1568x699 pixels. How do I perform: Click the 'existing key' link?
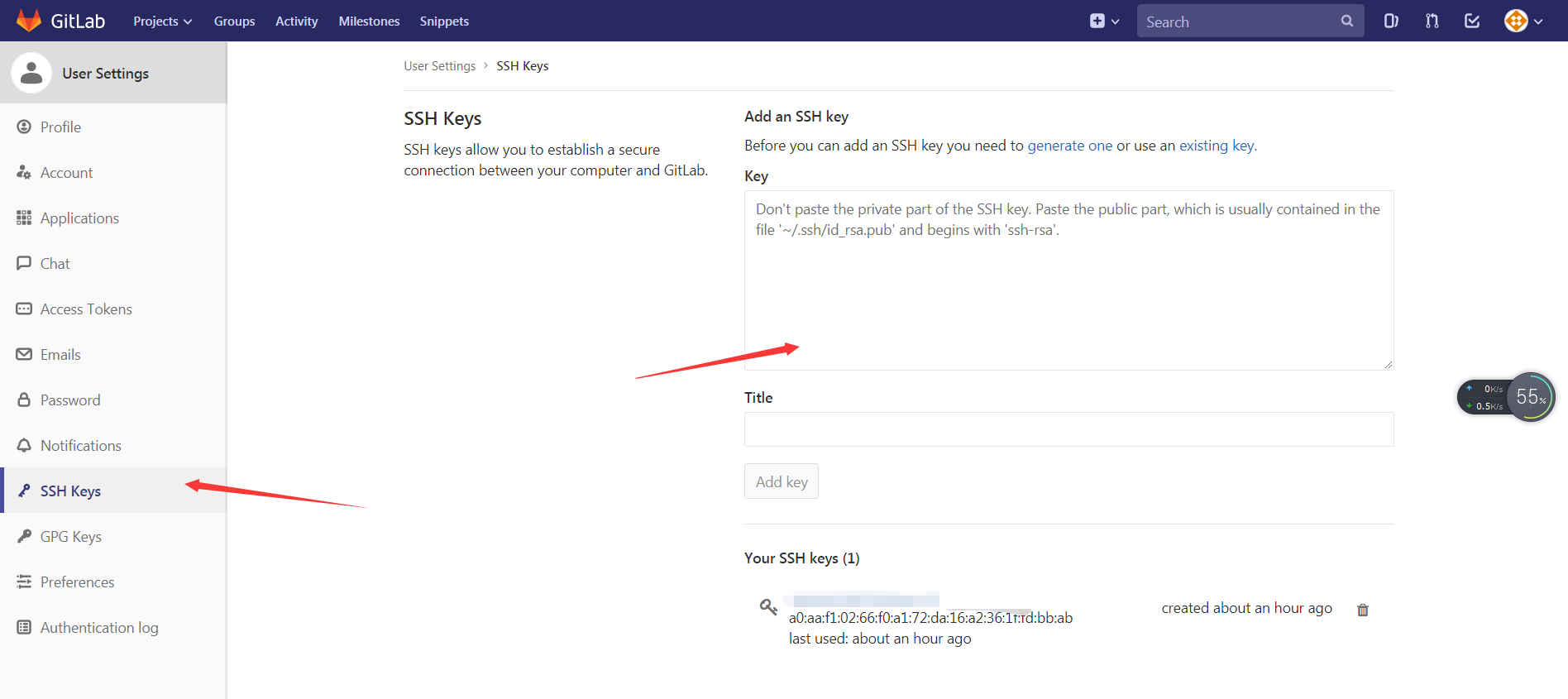point(1217,146)
